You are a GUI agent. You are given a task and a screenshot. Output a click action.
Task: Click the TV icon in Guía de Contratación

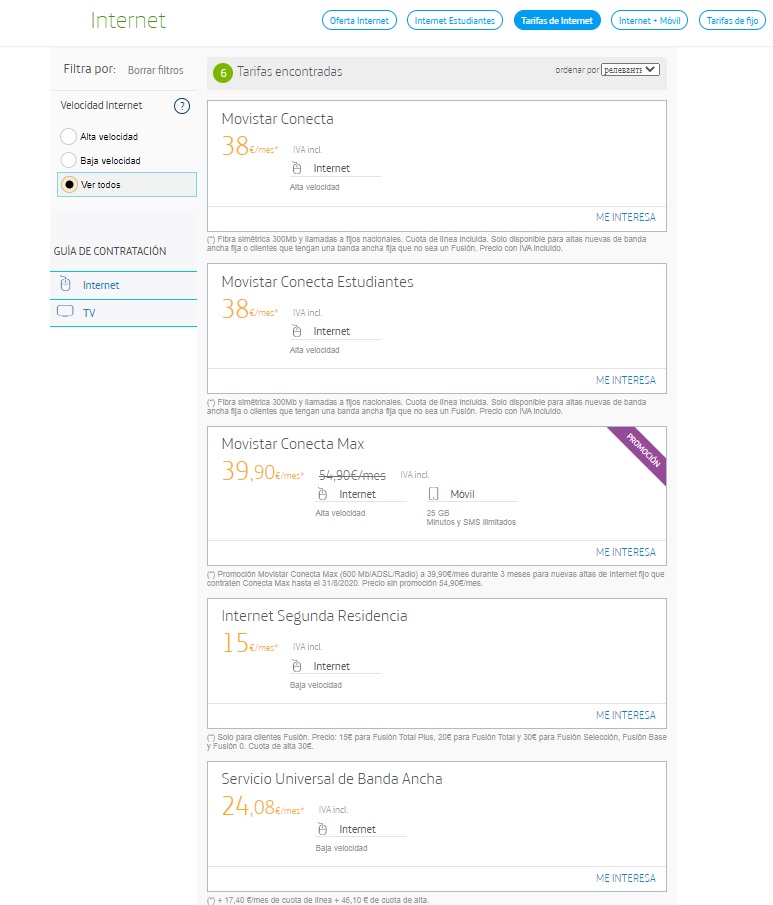pos(65,312)
